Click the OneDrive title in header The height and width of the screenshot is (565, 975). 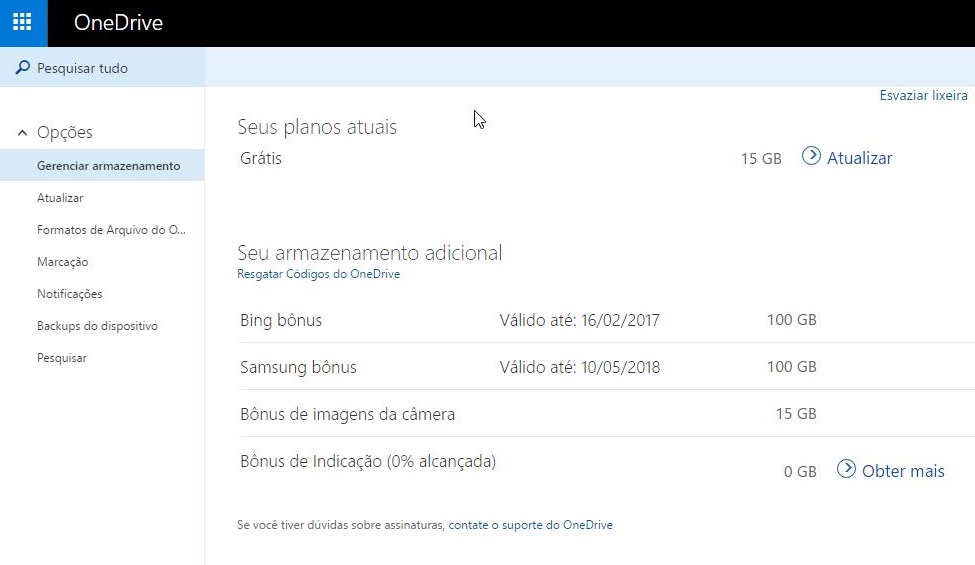pos(118,23)
